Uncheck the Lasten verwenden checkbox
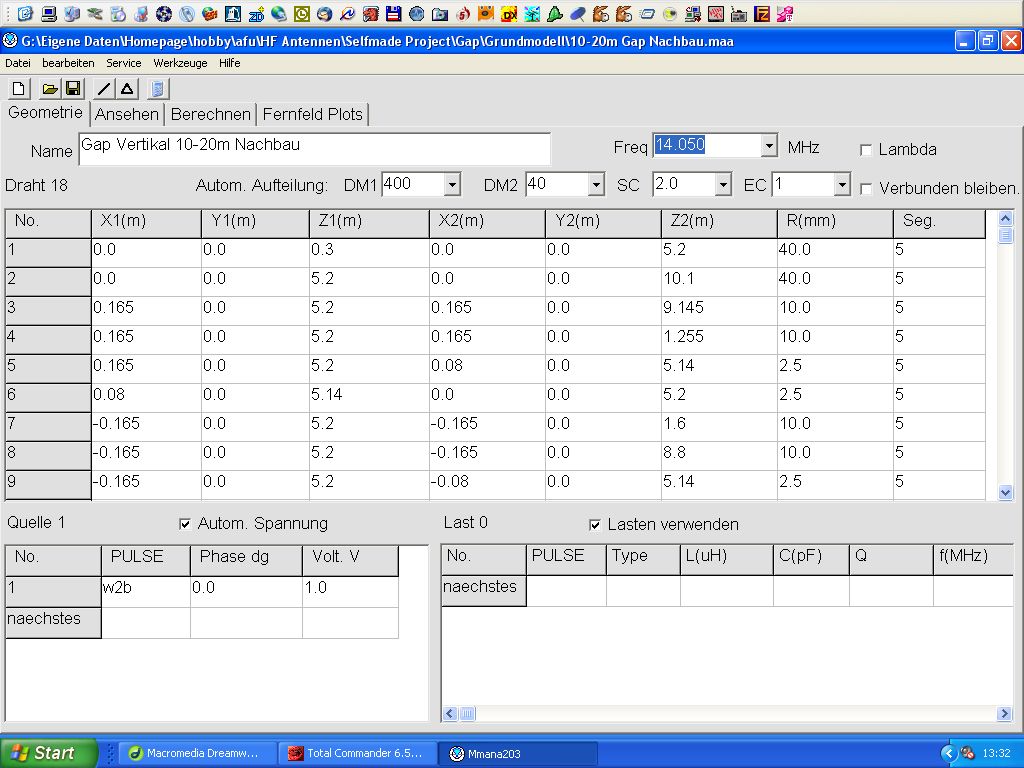 [595, 525]
